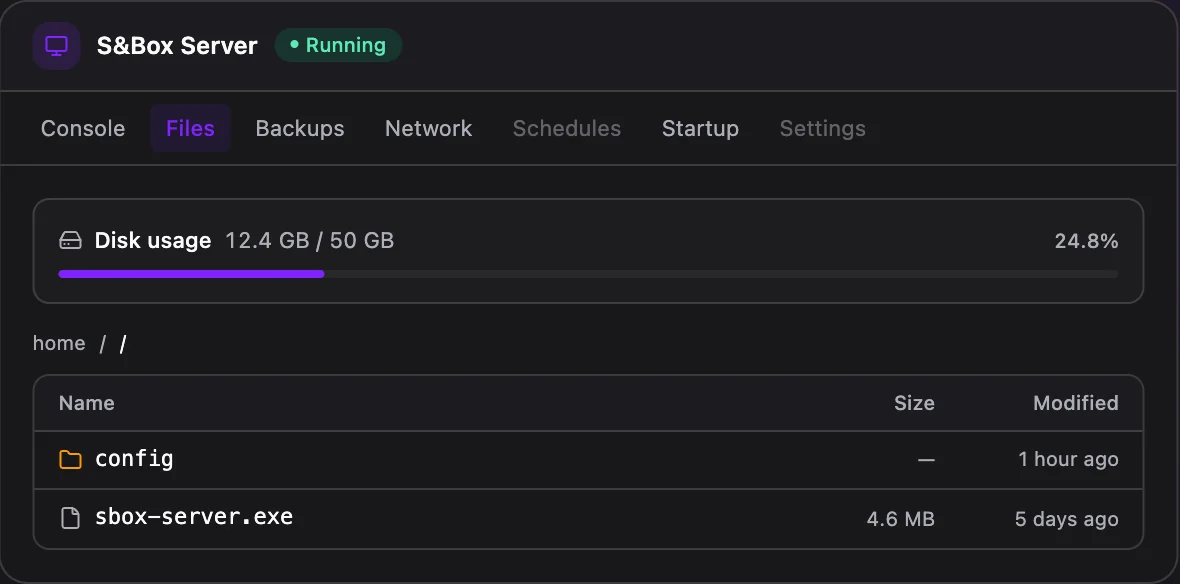Viewport: 1180px width, 584px height.
Task: Click the 4.6 MB size cell
Action: (901, 519)
